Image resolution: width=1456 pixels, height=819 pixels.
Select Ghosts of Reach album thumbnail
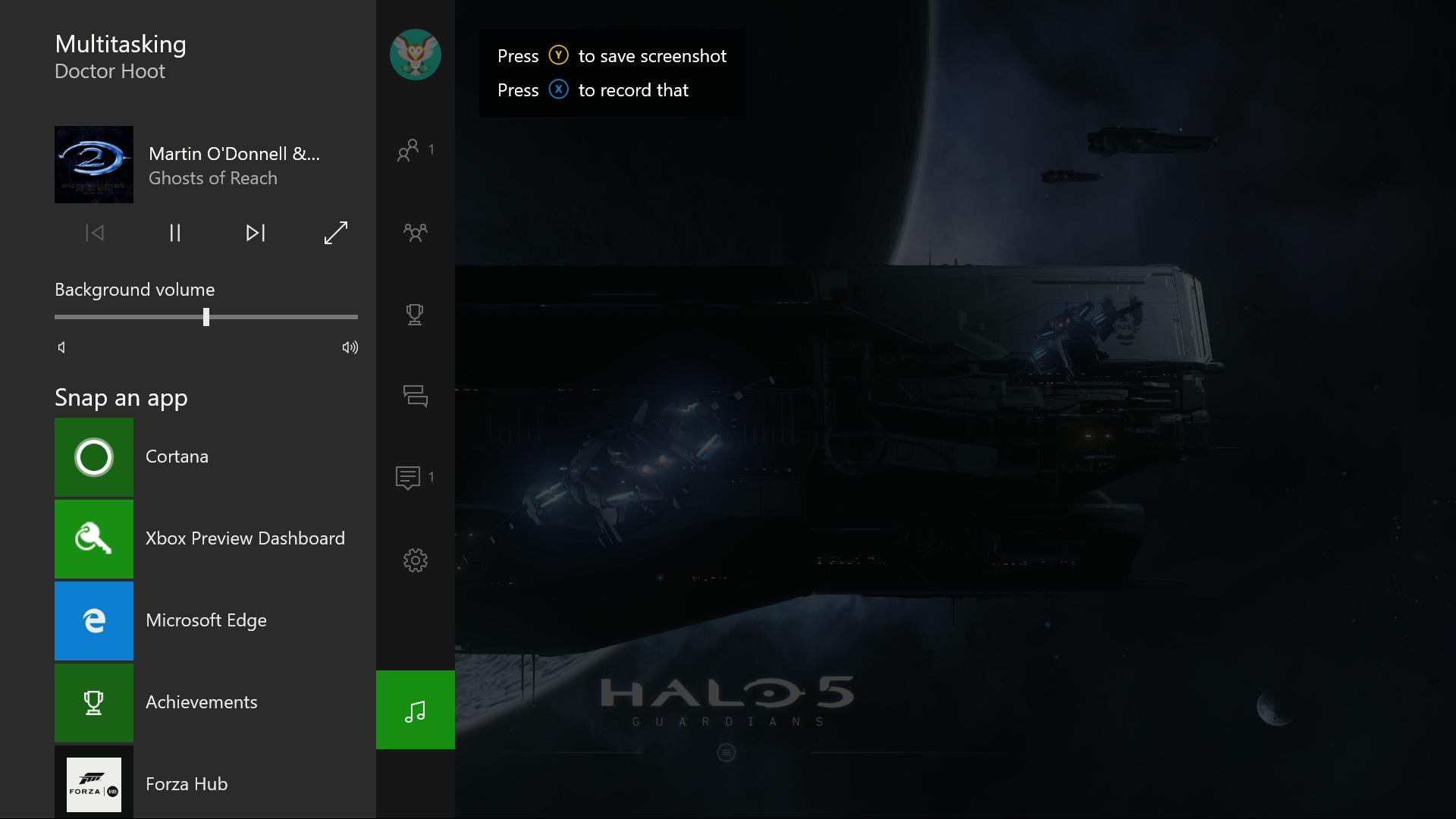click(x=93, y=165)
